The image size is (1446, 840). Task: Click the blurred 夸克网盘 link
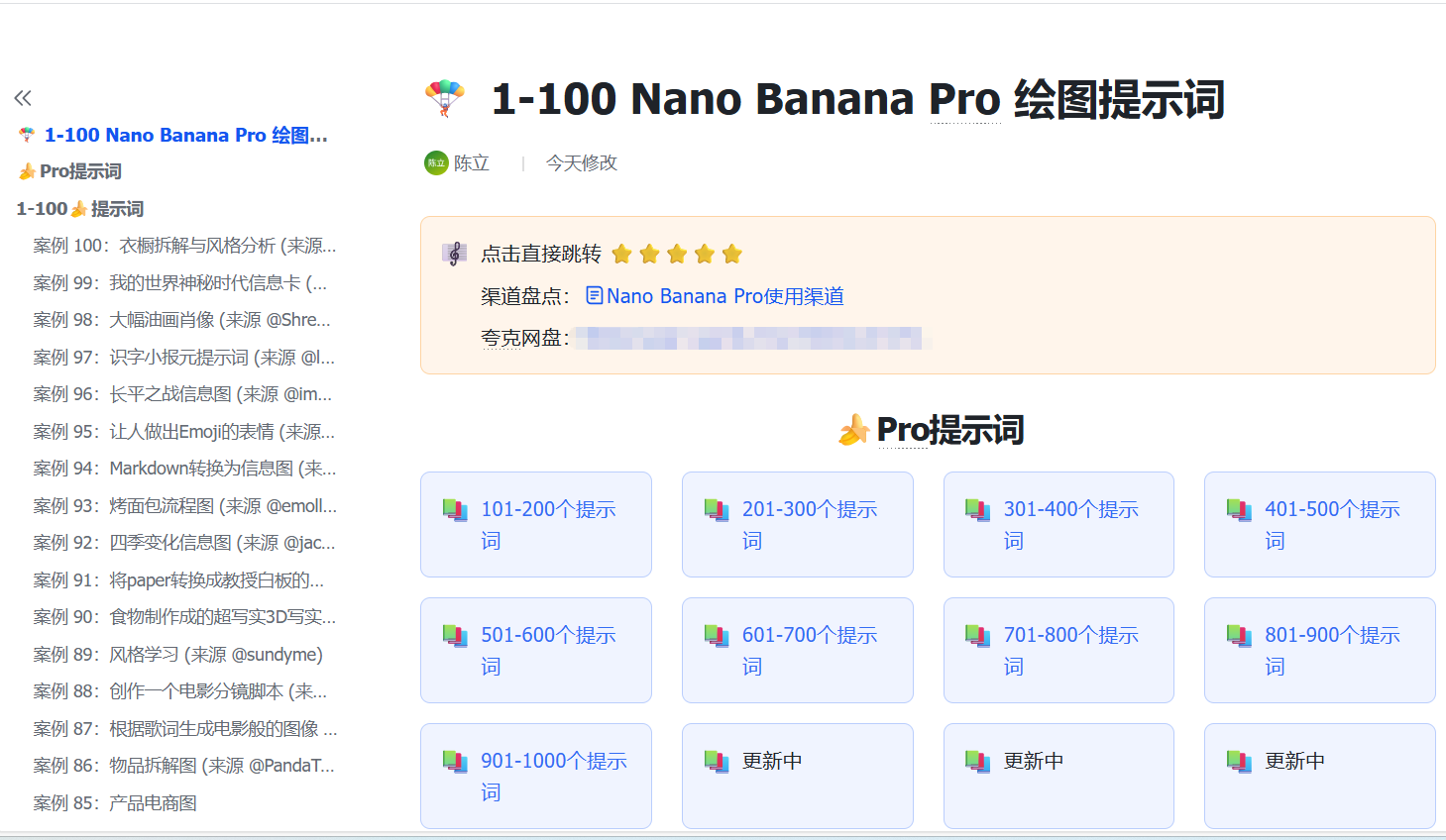[x=753, y=338]
